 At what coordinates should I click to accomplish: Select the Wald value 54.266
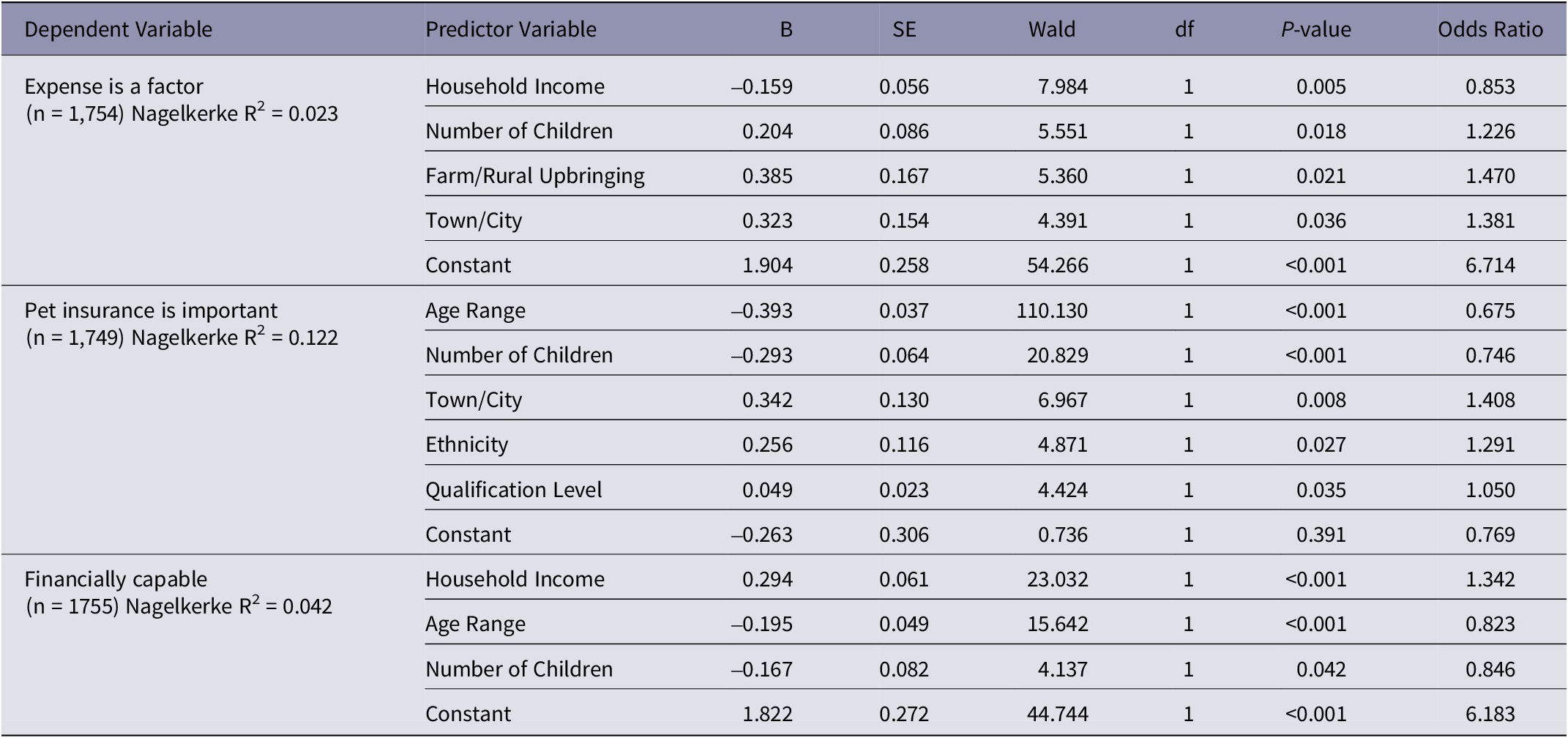click(x=1057, y=265)
